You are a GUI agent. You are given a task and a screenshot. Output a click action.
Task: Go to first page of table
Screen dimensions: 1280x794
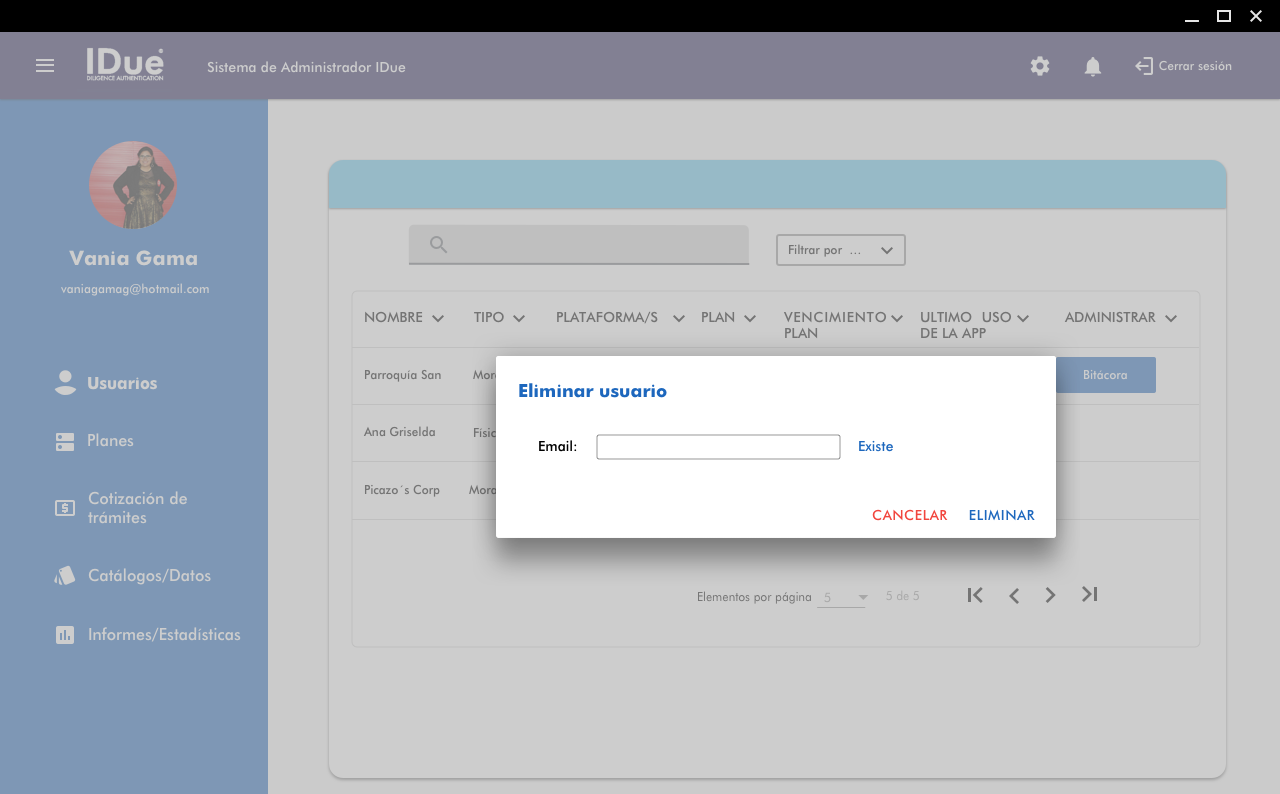(x=975, y=595)
